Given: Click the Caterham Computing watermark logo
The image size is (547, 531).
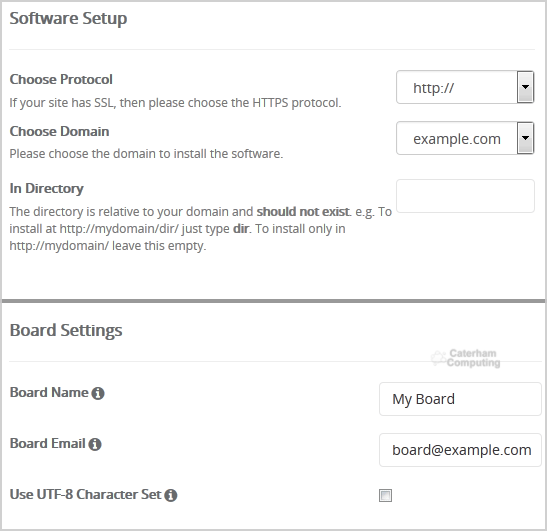Looking at the screenshot, I should (x=466, y=358).
